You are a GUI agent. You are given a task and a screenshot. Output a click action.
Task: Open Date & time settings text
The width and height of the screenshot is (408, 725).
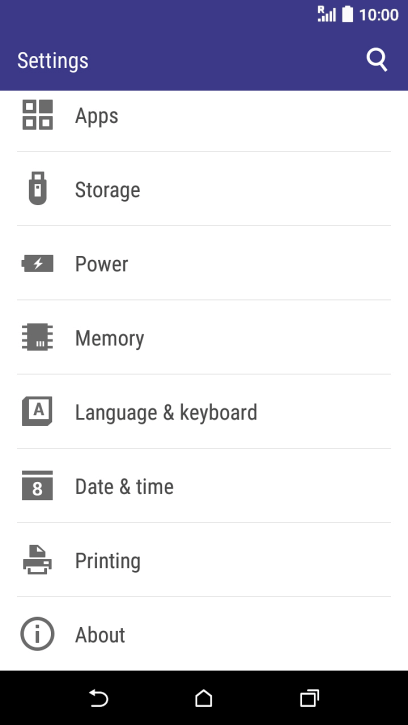point(124,486)
